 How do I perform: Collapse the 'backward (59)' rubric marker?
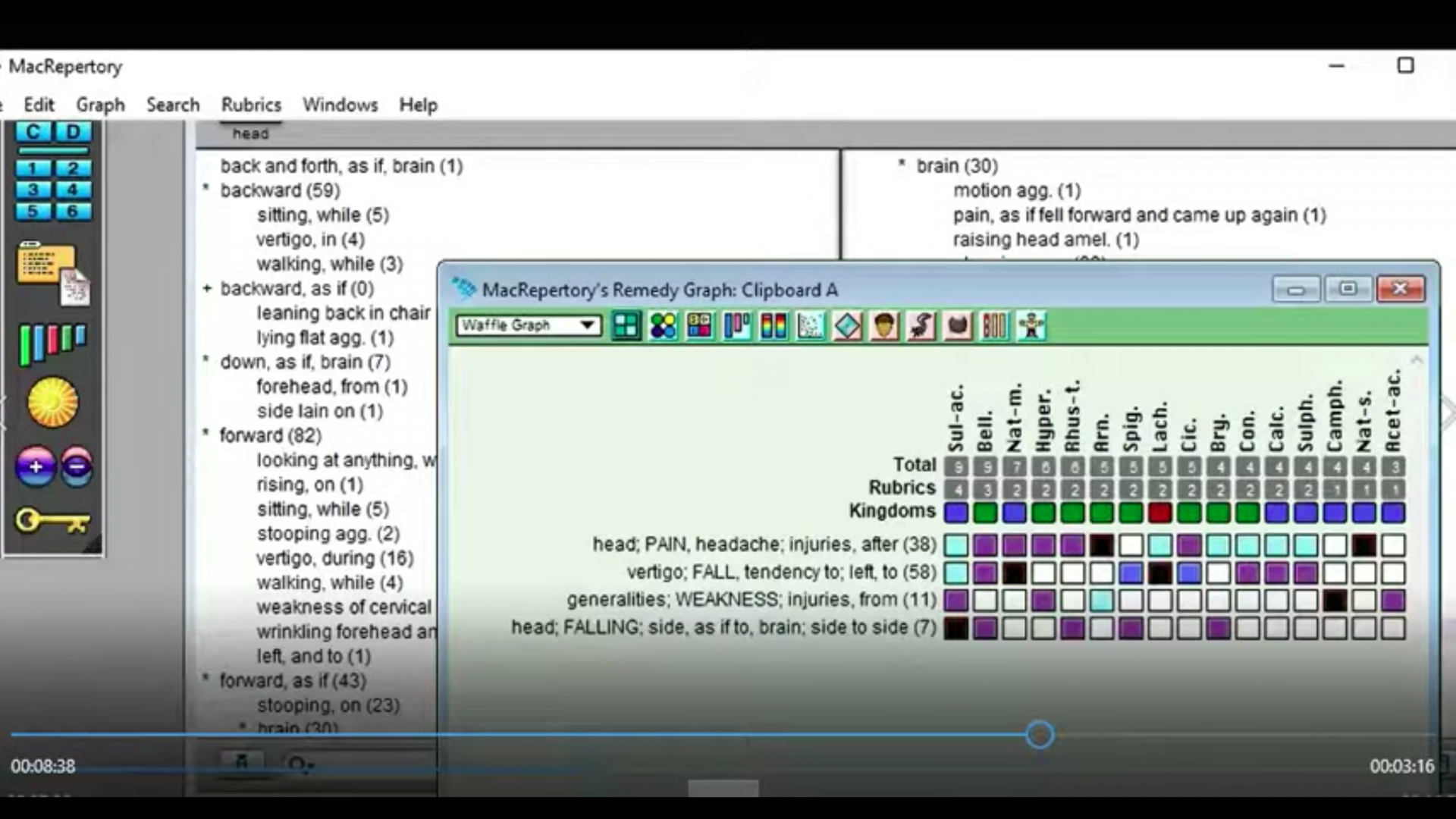pyautogui.click(x=206, y=187)
